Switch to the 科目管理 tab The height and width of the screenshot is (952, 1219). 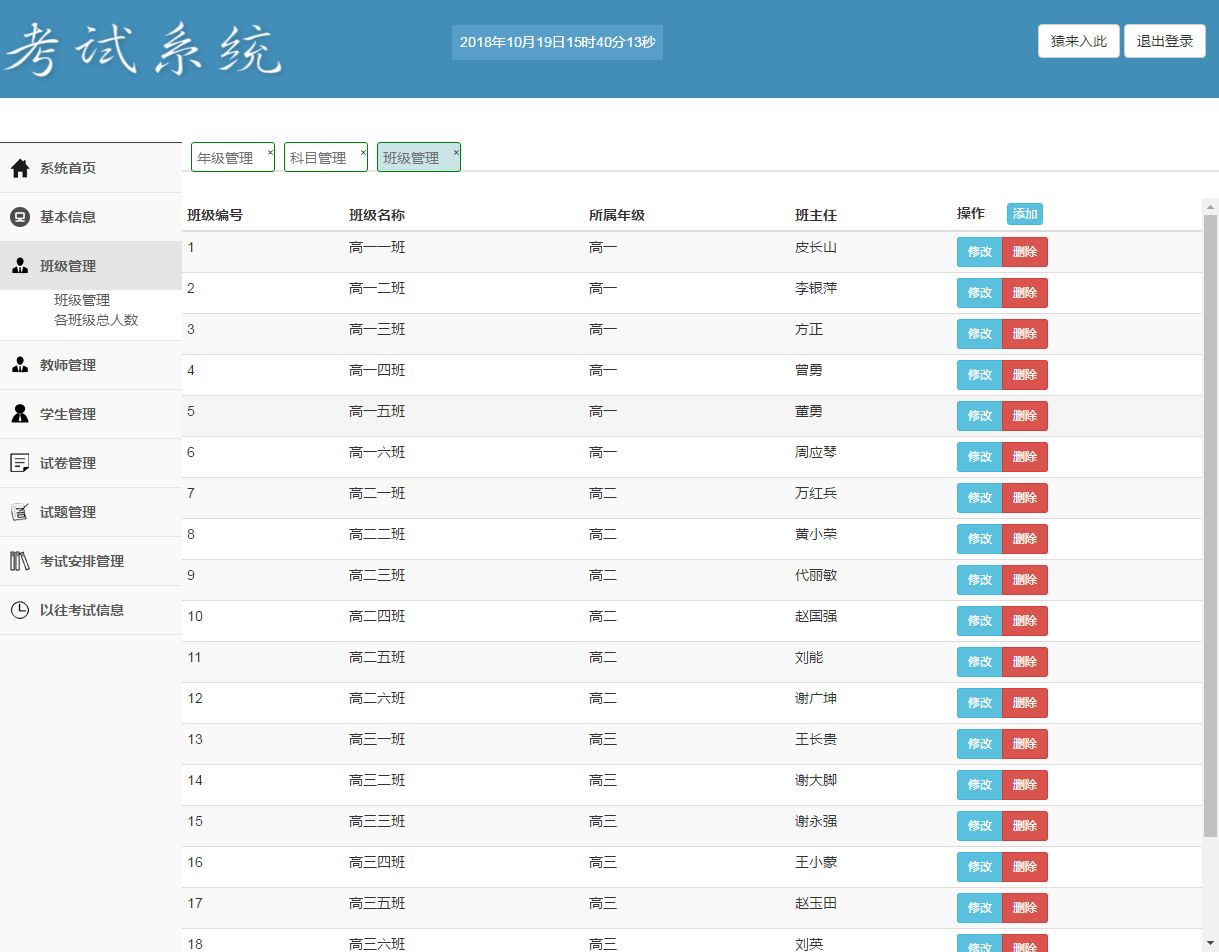click(318, 157)
